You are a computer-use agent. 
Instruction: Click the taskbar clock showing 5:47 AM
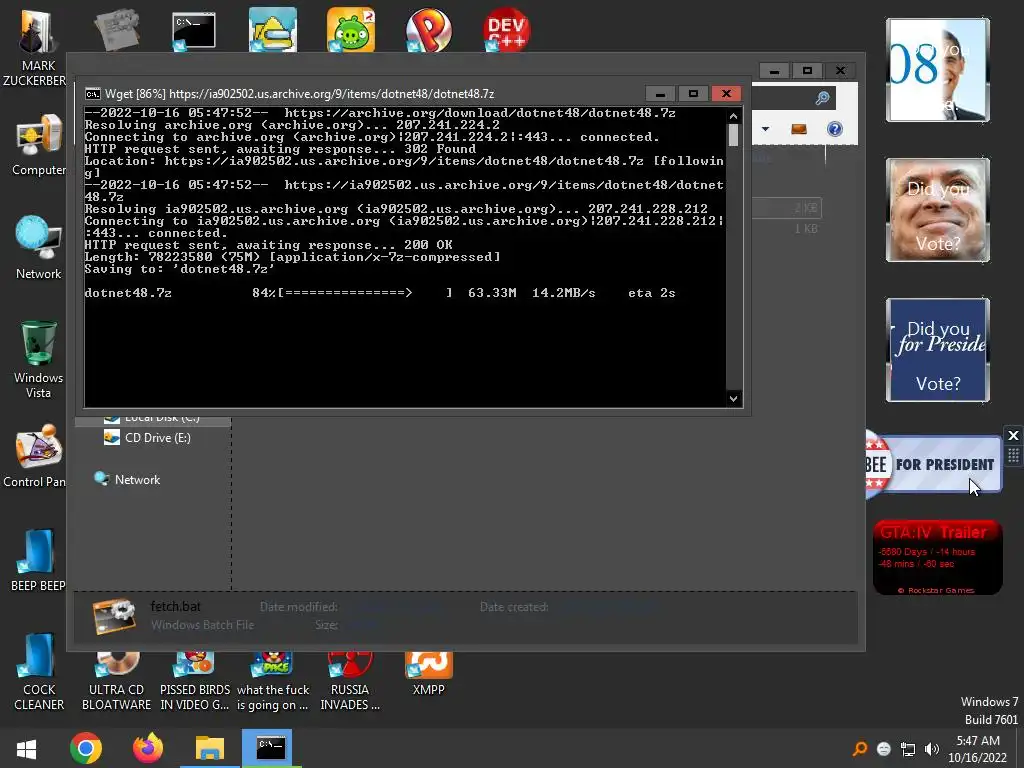978,749
